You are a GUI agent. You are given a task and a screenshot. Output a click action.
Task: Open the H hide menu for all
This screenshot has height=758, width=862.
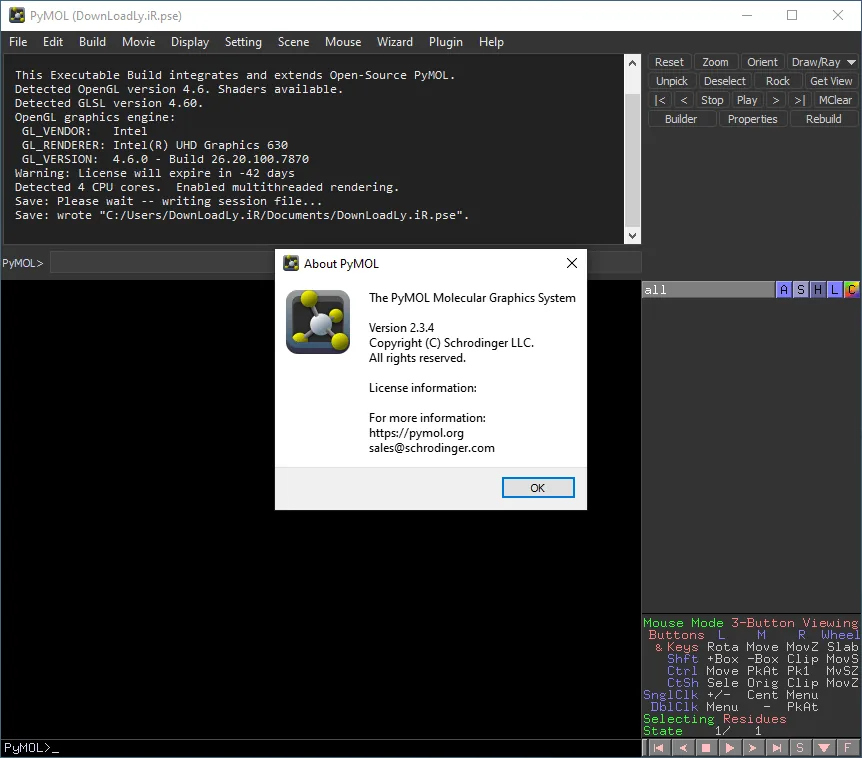[818, 290]
